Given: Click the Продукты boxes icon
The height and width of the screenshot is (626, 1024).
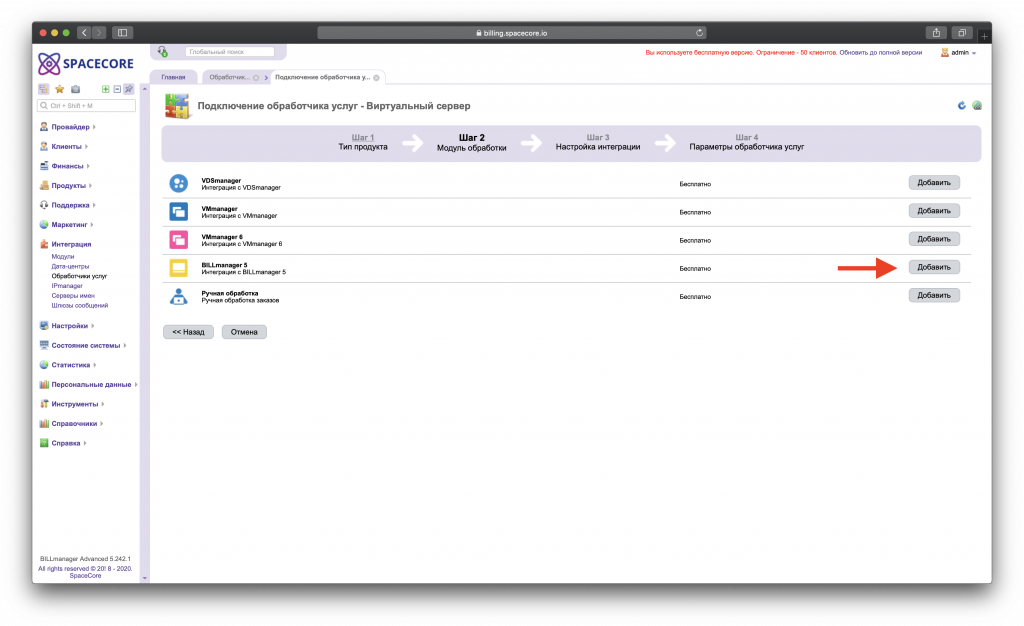Looking at the screenshot, I should 44,185.
